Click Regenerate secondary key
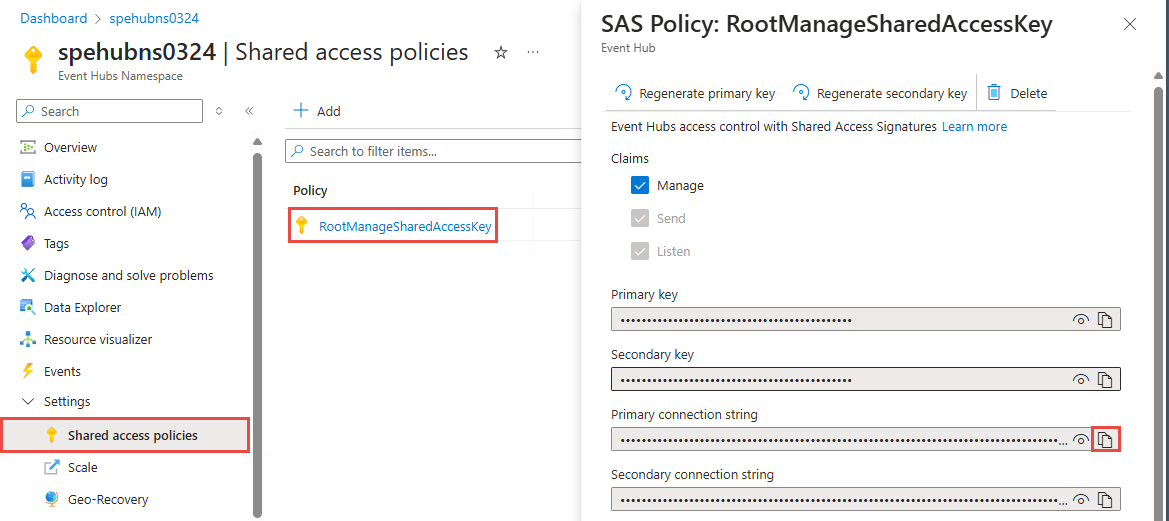 pos(880,93)
